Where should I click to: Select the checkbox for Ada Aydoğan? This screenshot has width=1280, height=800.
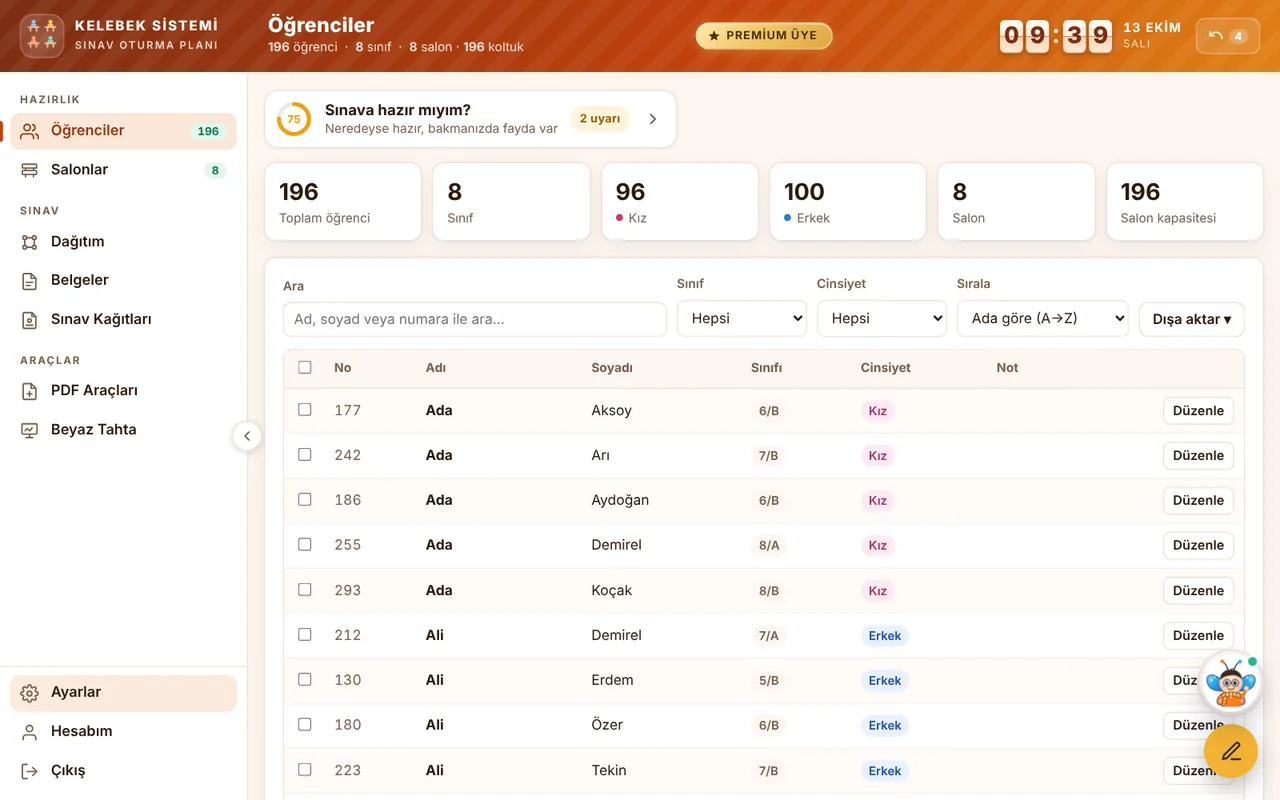pyautogui.click(x=305, y=499)
